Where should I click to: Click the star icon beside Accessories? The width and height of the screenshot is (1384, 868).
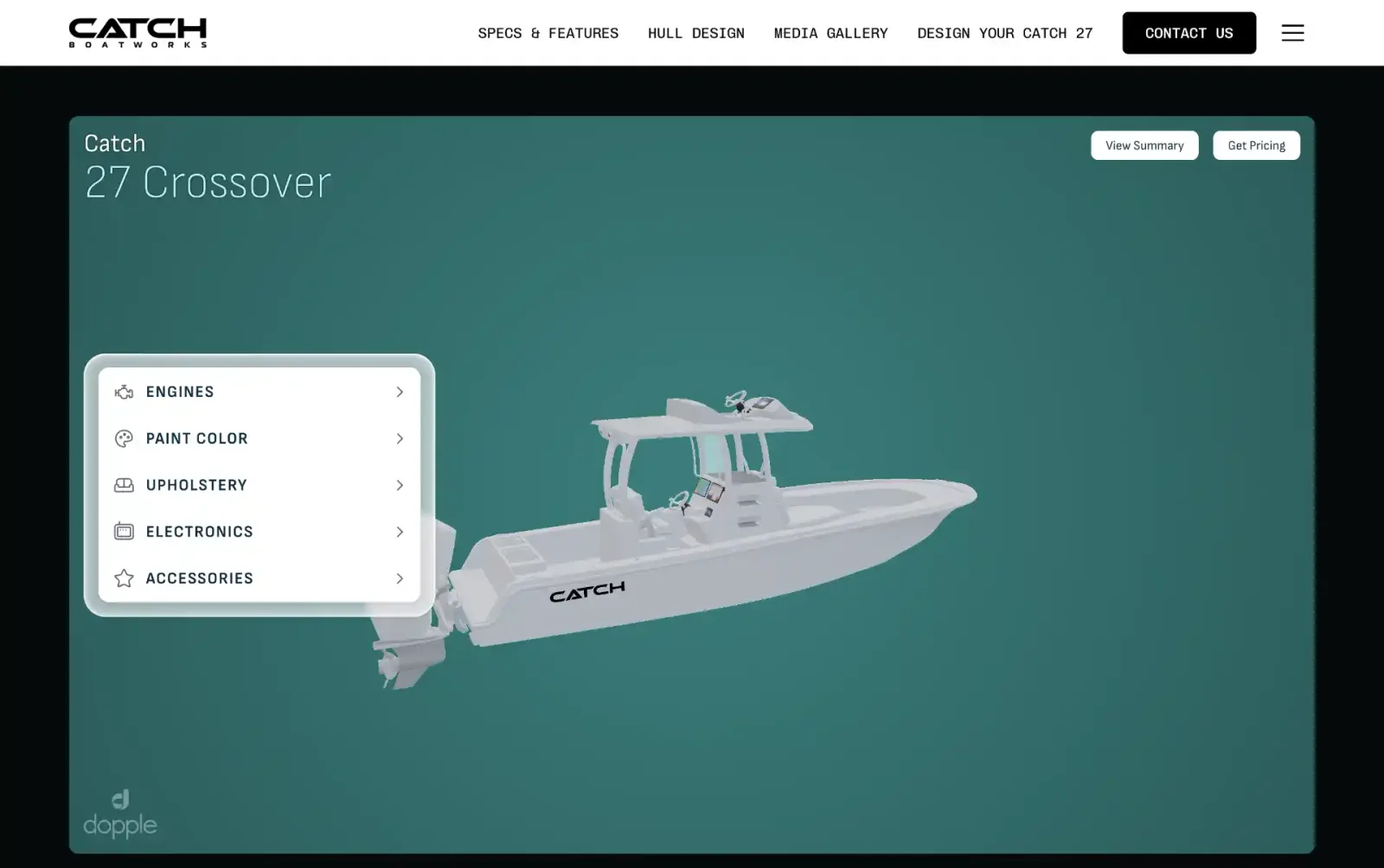click(124, 578)
